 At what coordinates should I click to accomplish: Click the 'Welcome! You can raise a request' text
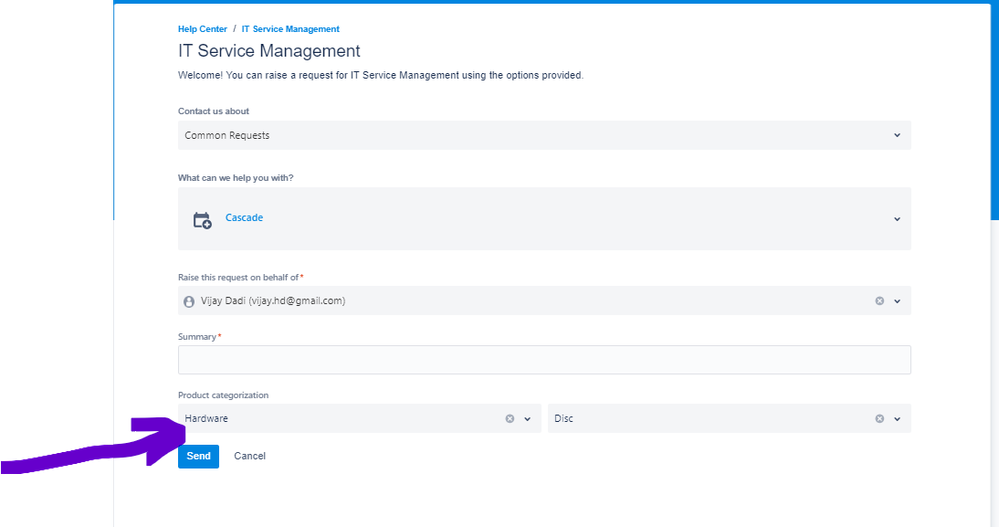[x=380, y=75]
